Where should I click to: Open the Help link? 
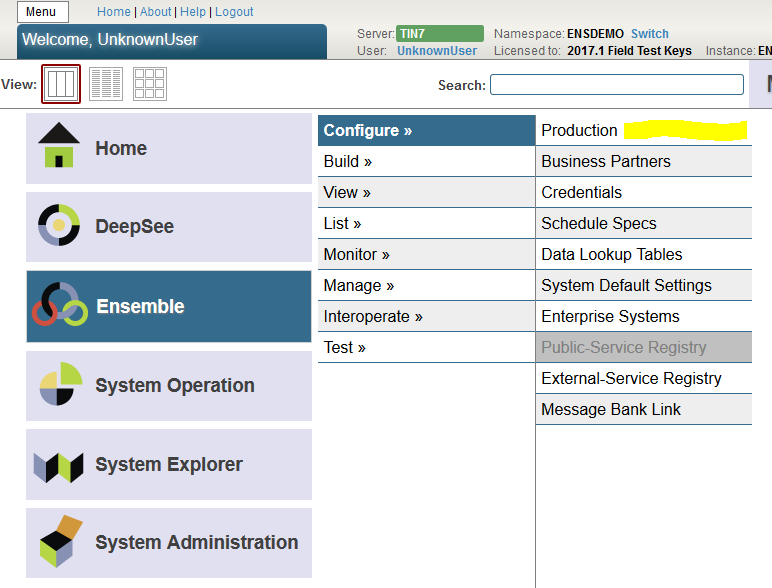pyautogui.click(x=193, y=12)
